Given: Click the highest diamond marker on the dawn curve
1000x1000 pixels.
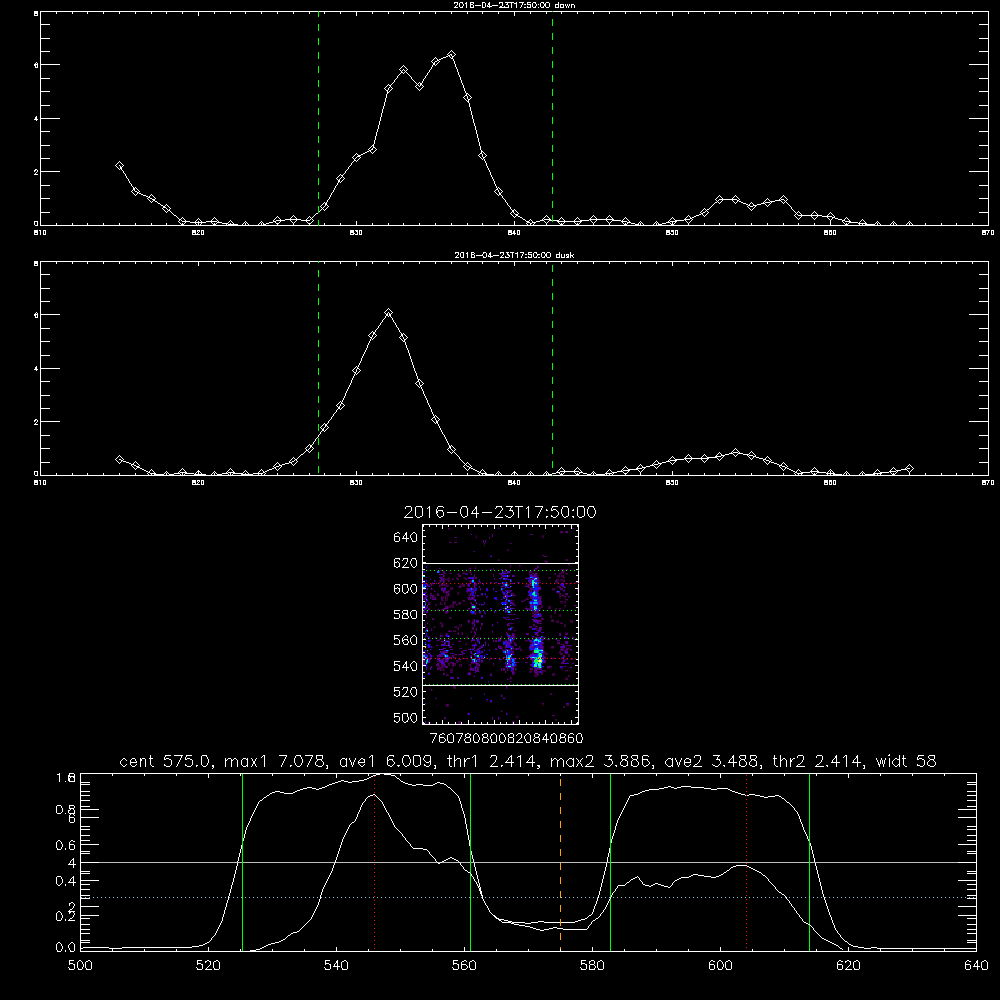Looking at the screenshot, I should 452,55.
